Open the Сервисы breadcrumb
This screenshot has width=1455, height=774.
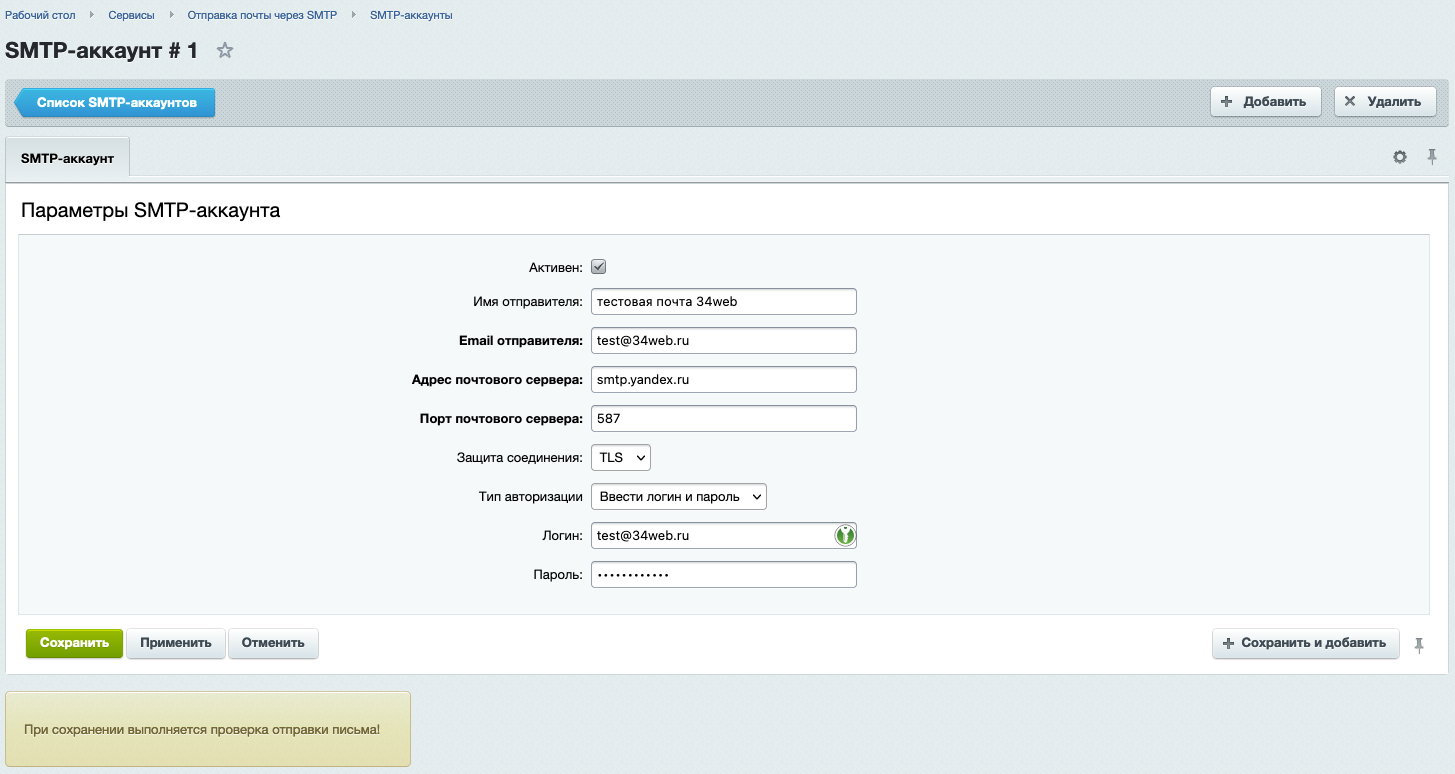(132, 15)
